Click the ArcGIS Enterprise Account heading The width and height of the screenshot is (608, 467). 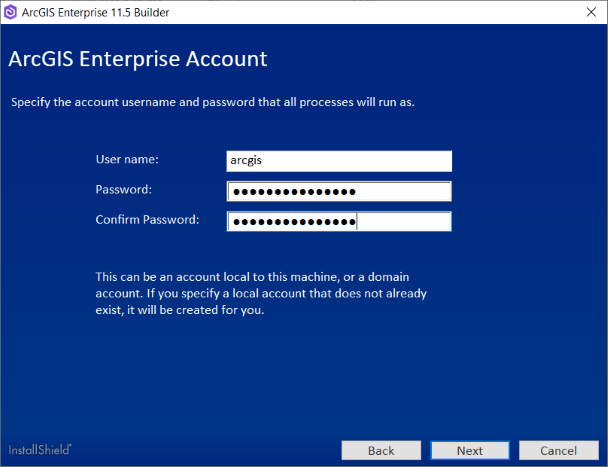(x=138, y=59)
